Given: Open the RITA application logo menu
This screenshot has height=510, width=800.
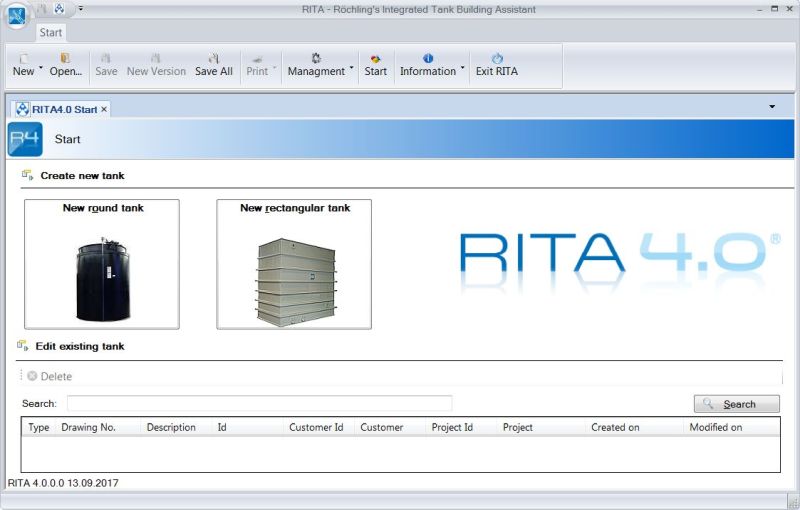Looking at the screenshot, I should [x=17, y=17].
